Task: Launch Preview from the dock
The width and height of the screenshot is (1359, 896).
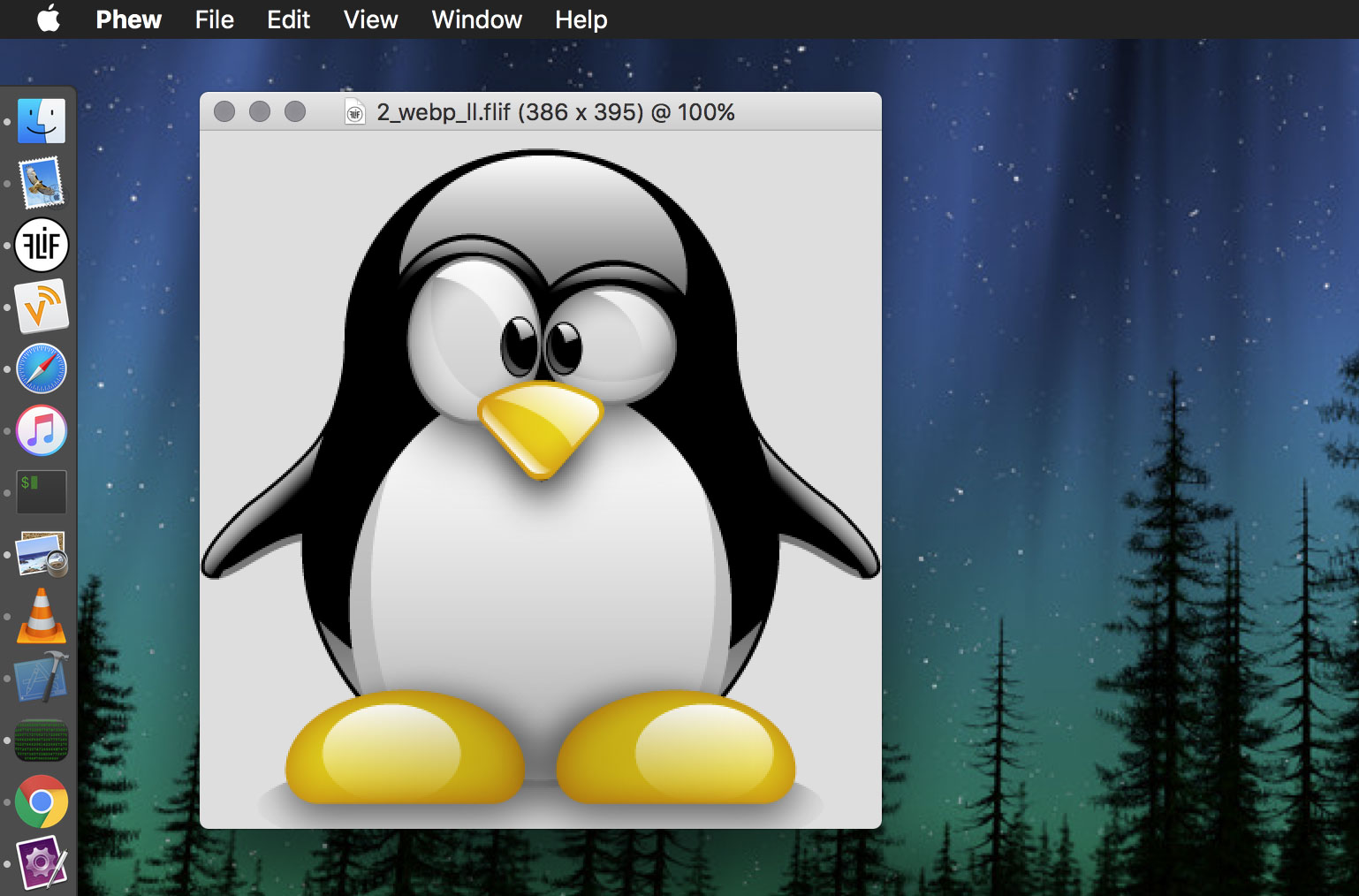Action: [x=42, y=554]
